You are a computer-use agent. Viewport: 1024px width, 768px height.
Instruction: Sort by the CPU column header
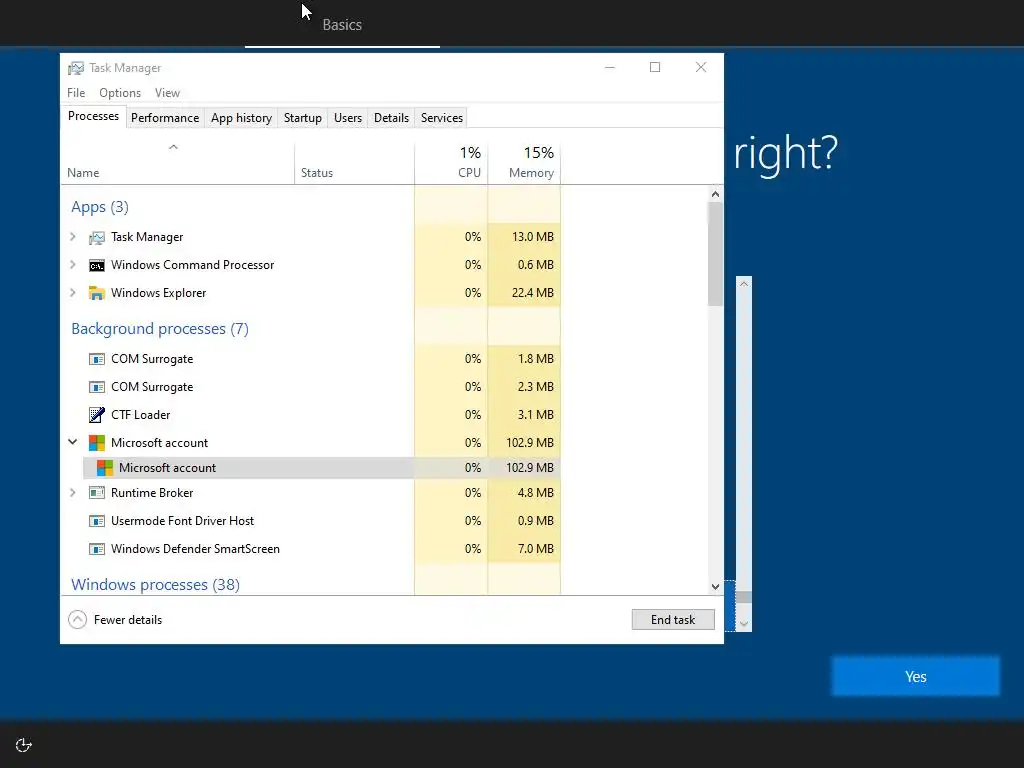pyautogui.click(x=451, y=162)
